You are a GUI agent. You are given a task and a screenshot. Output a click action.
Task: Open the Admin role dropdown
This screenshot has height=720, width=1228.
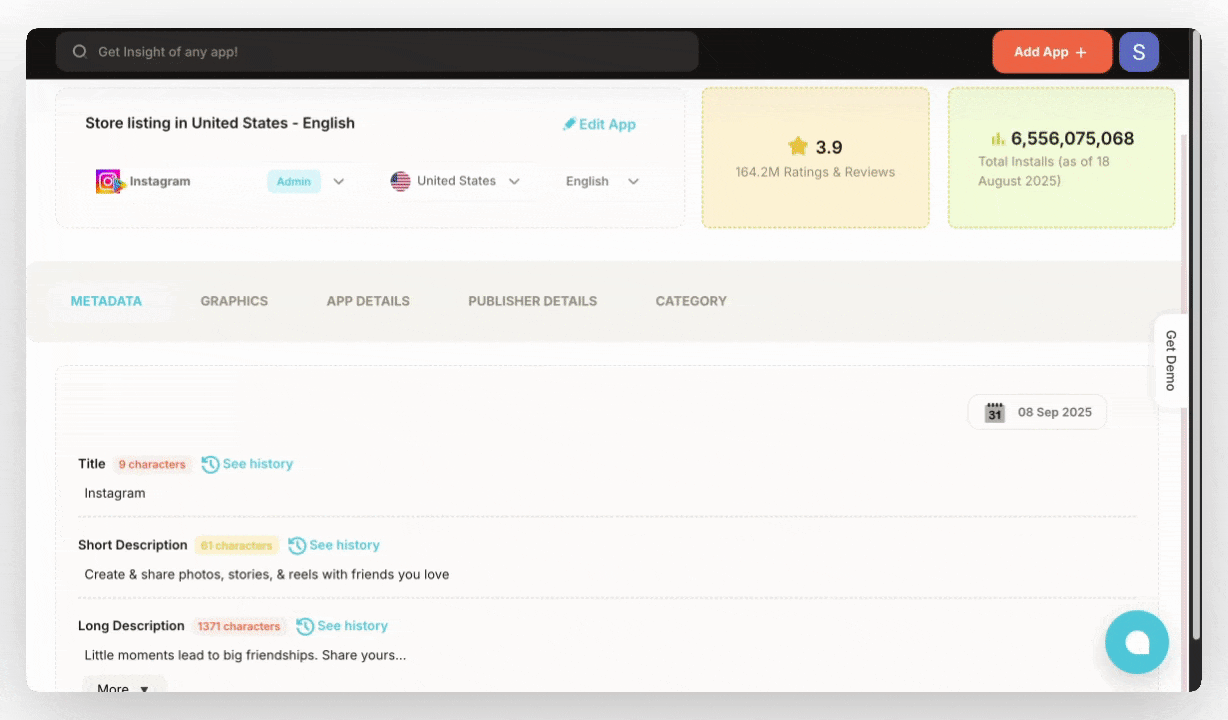click(x=339, y=181)
